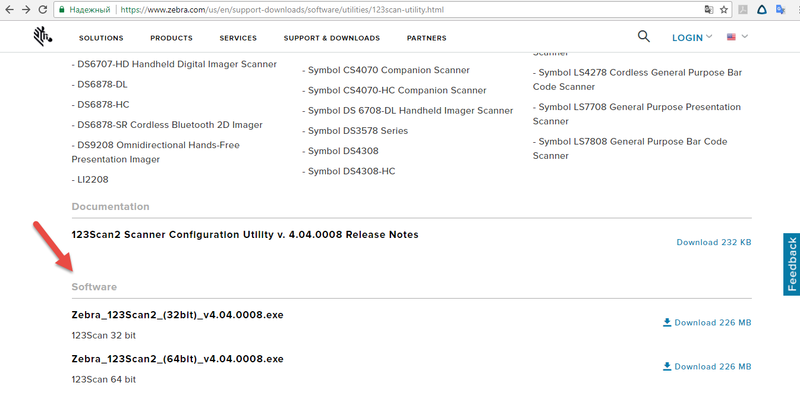
Task: Click 'Symbol LS7808 General Purpose Bar Code Scanner'
Action: [x=630, y=149]
